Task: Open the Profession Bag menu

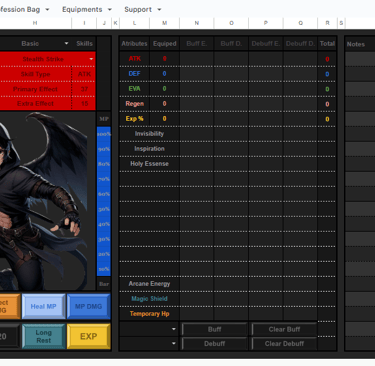Action: tap(24, 9)
